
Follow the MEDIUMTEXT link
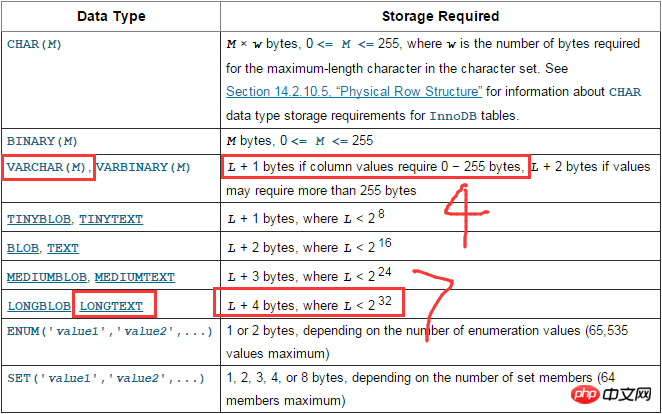[x=136, y=276]
